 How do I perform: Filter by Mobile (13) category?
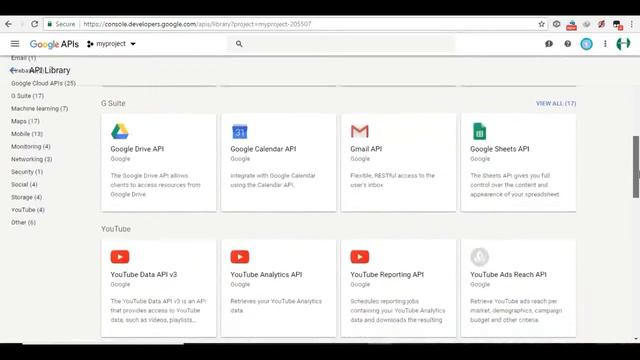click(x=27, y=134)
